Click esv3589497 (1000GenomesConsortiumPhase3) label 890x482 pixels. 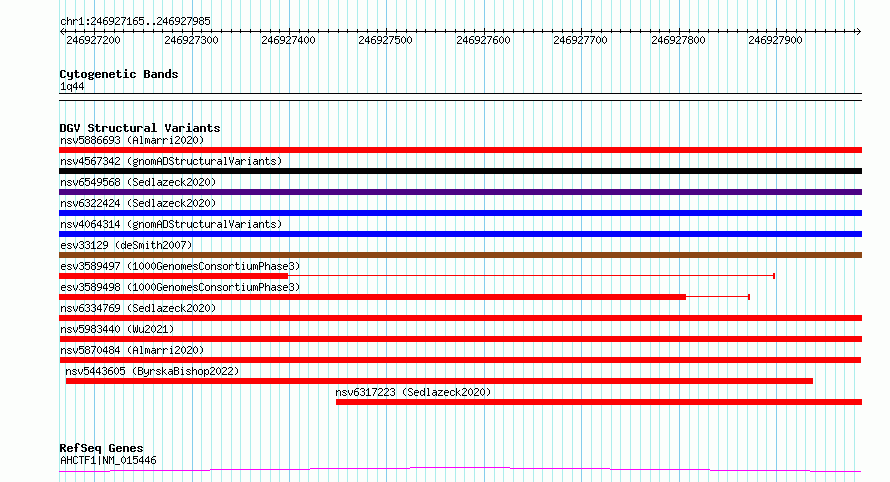click(180, 266)
